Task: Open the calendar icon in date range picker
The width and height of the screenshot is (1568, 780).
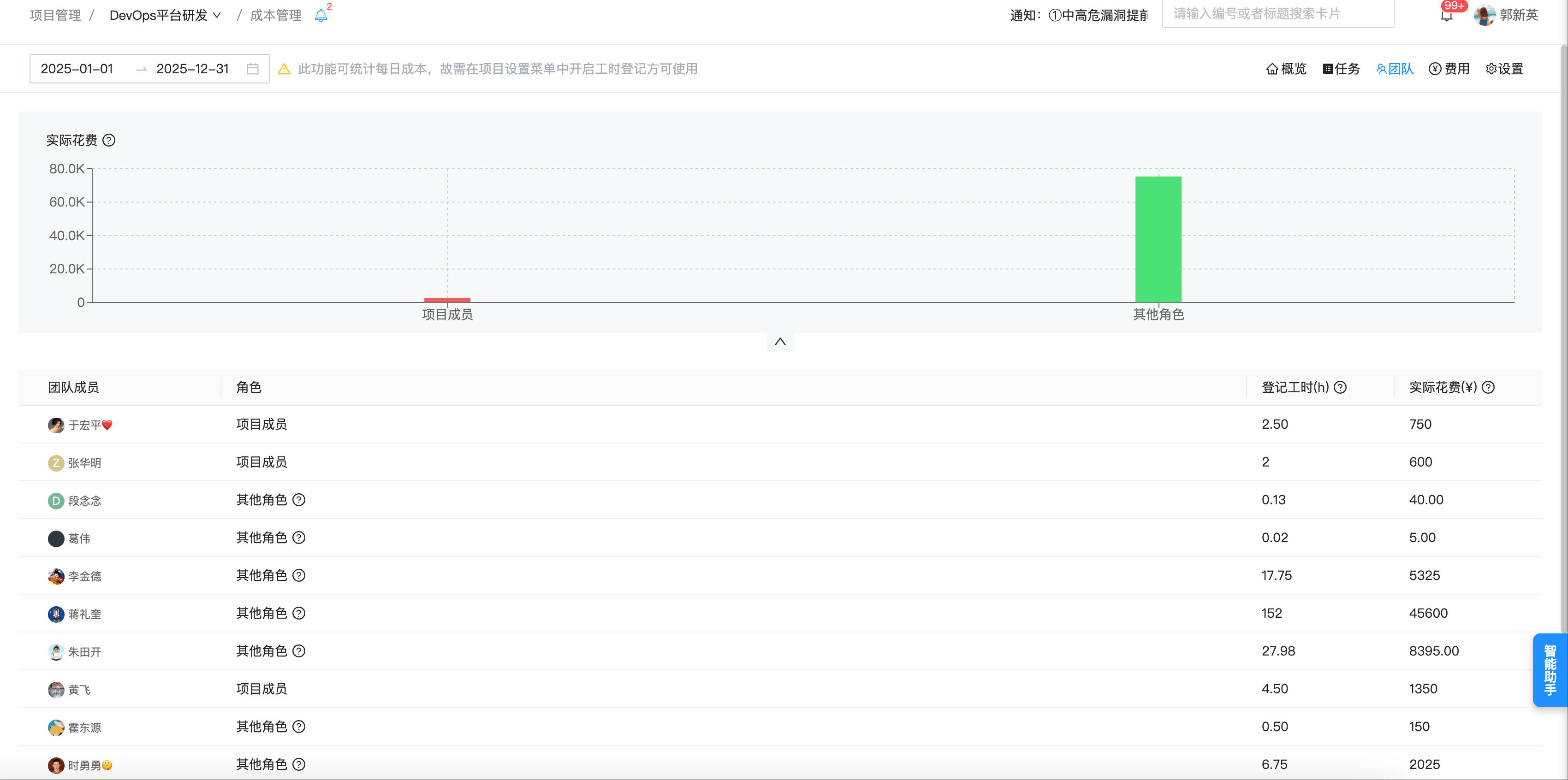Action: (x=254, y=68)
